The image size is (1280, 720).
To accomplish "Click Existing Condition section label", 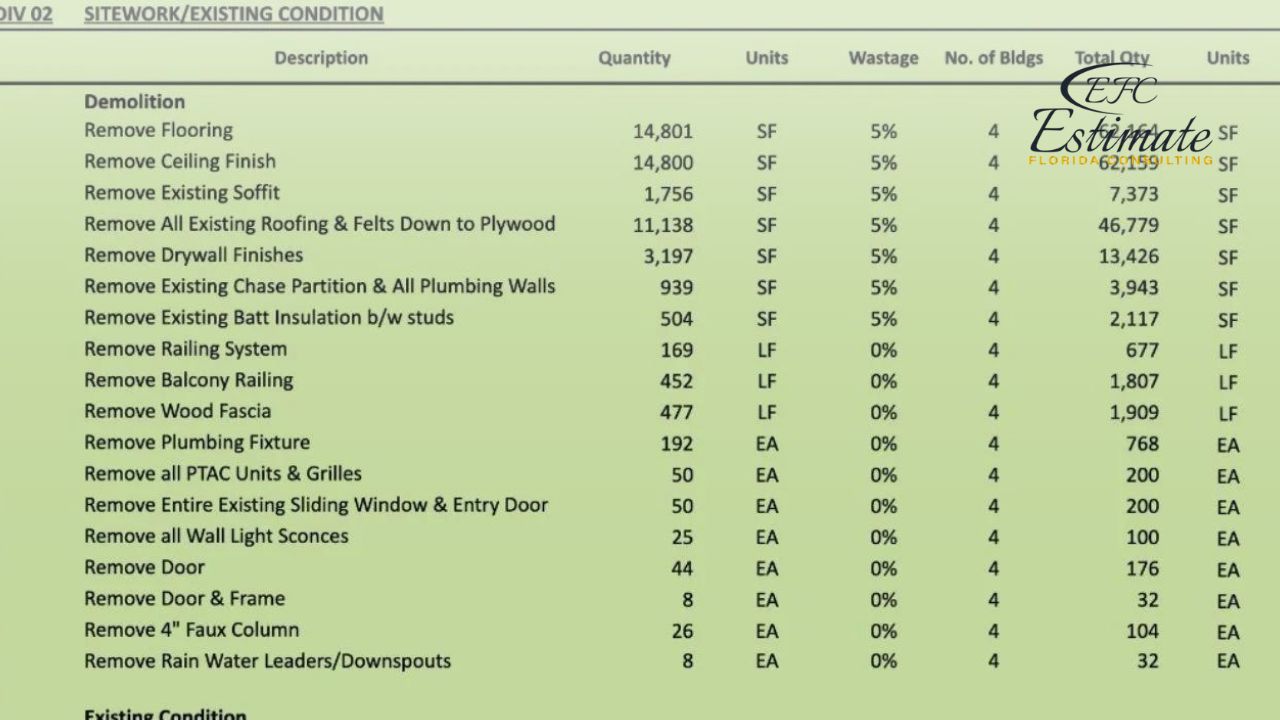I will click(165, 714).
